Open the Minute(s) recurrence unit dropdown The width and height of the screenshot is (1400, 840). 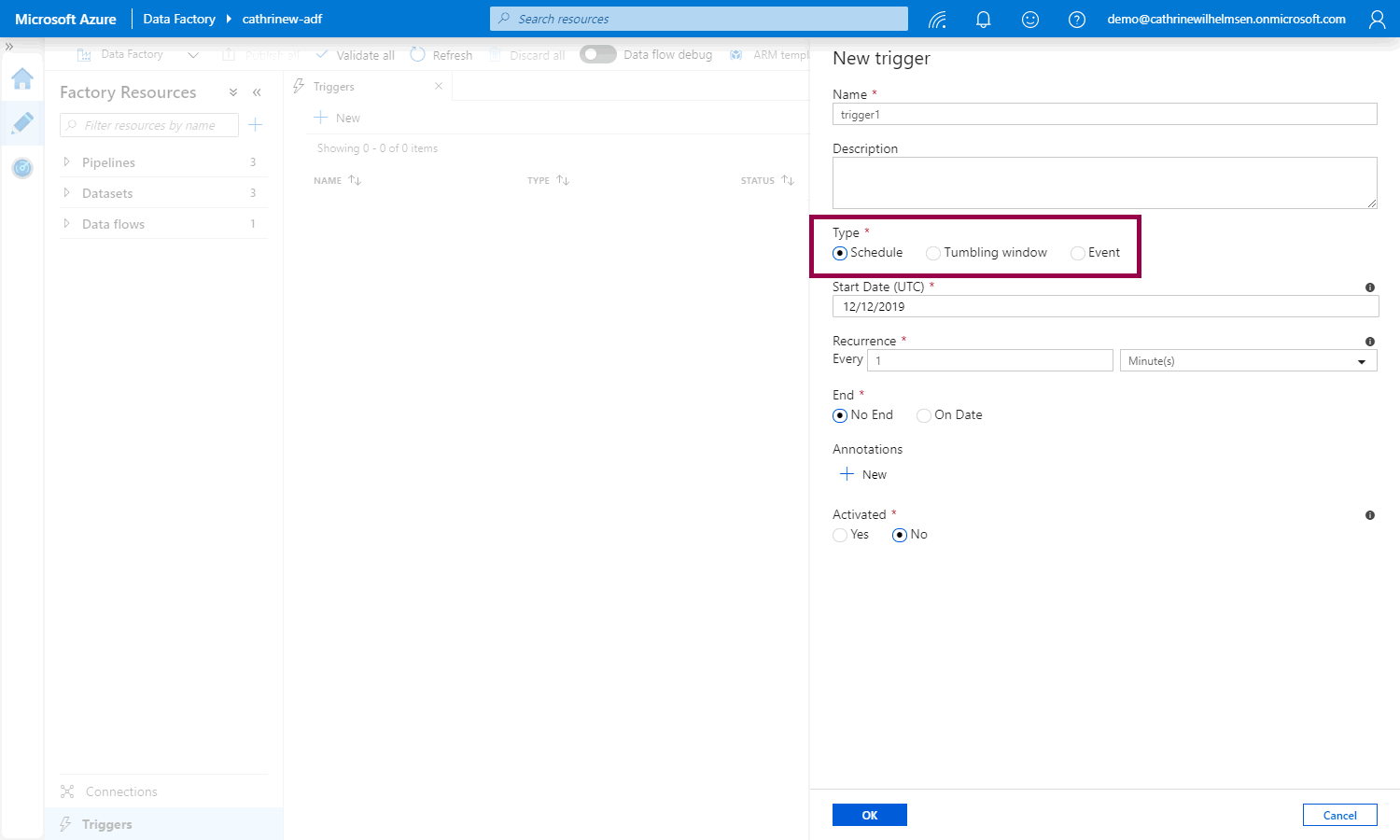tap(1248, 361)
